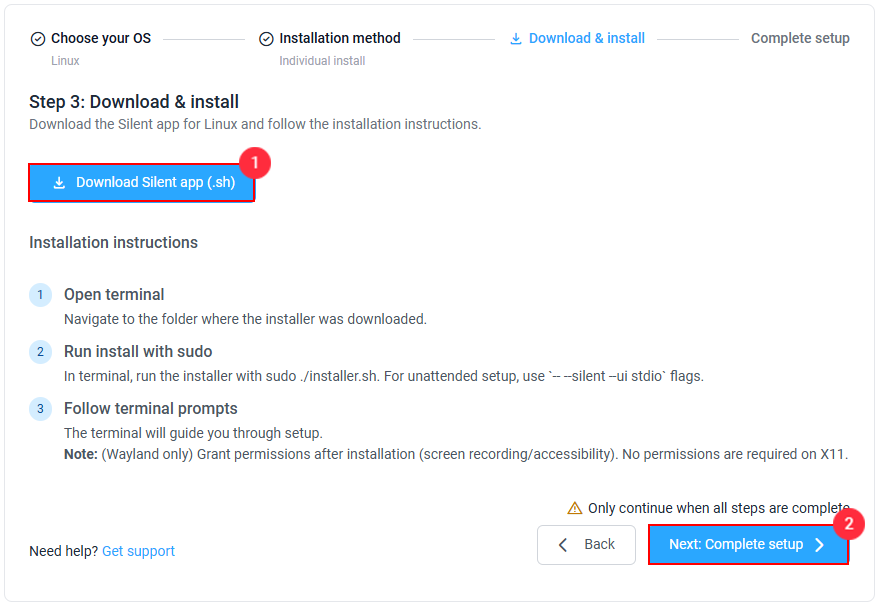Click the red badge numbered 2

(x=848, y=524)
